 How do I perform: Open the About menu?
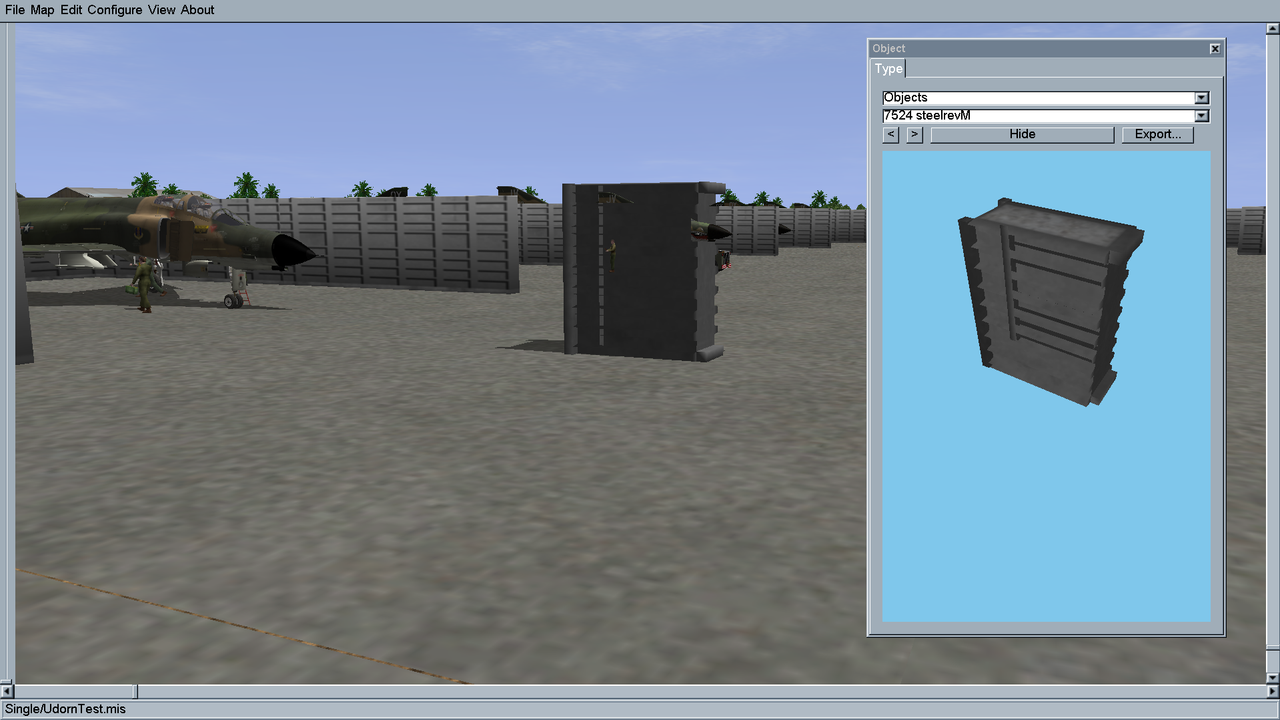click(x=198, y=10)
